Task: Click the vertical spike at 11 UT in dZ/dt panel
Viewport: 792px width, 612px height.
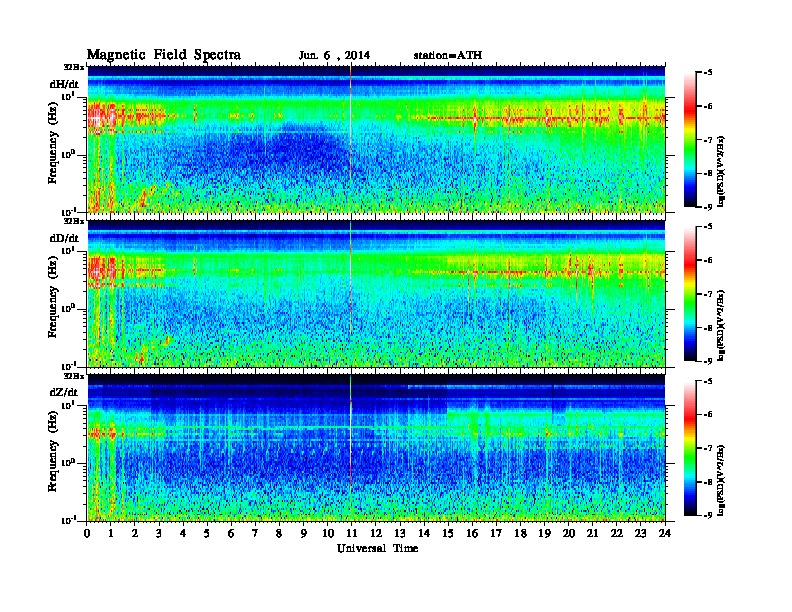Action: [x=351, y=448]
